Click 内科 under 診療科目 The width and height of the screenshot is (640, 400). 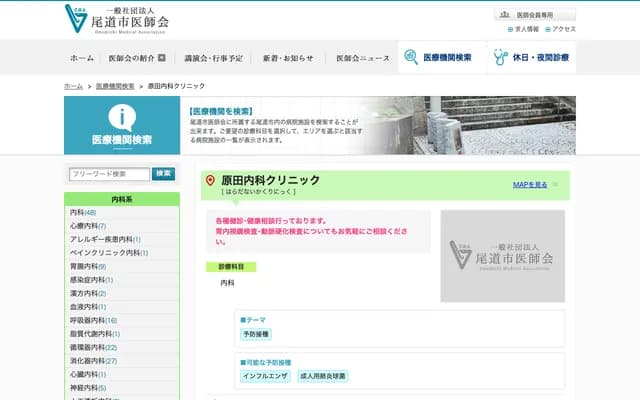click(227, 283)
